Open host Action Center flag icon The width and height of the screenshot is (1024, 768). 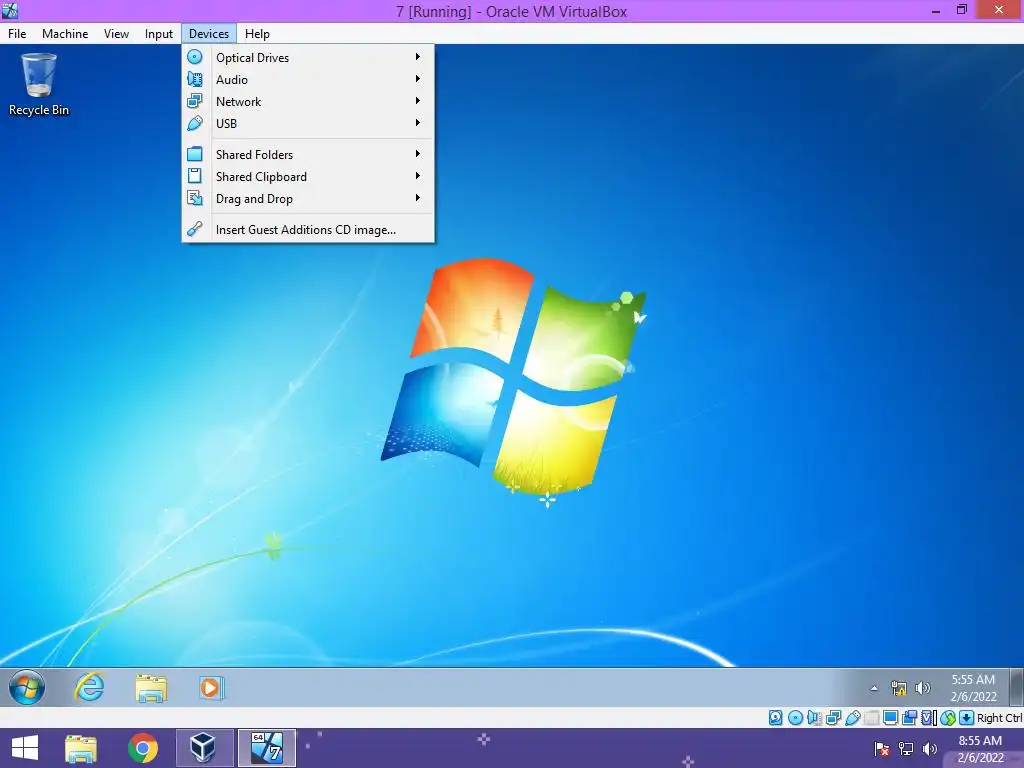[x=882, y=748]
